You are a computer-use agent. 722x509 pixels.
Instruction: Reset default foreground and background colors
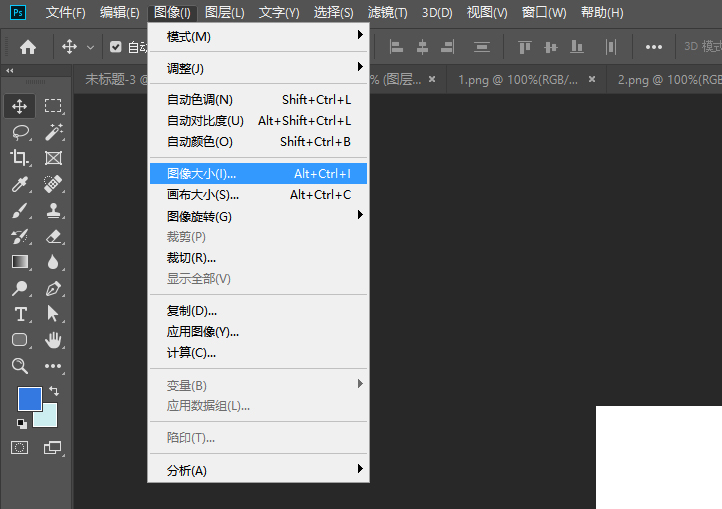point(21,423)
